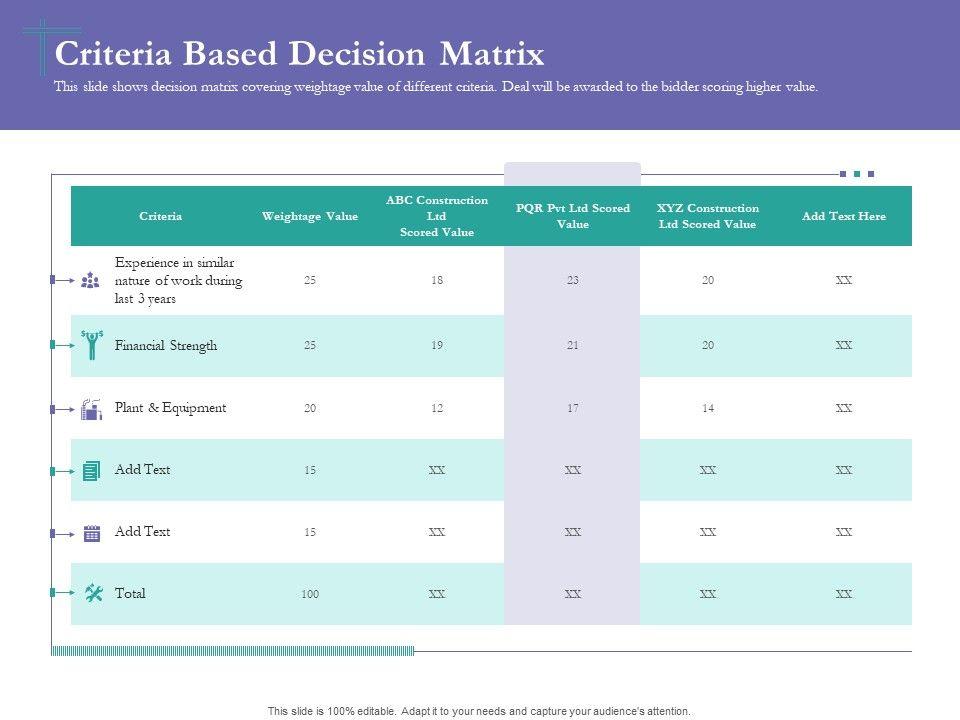
Task: Select the Plant & Equipment row label
Action: 171,408
